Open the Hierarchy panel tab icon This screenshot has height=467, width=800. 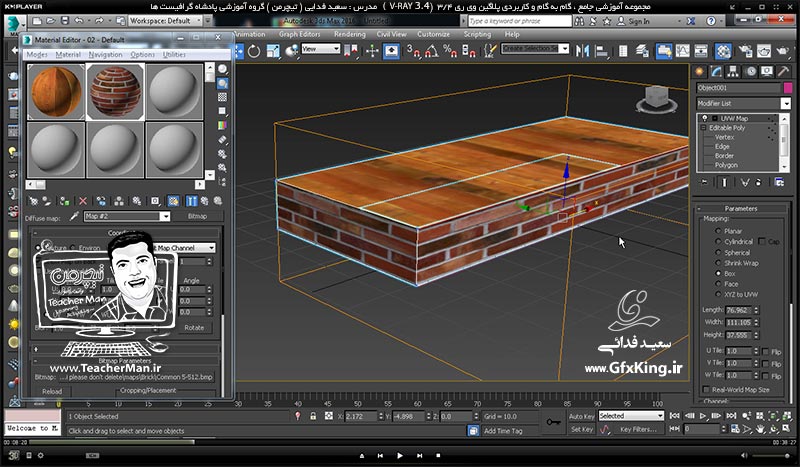point(733,71)
